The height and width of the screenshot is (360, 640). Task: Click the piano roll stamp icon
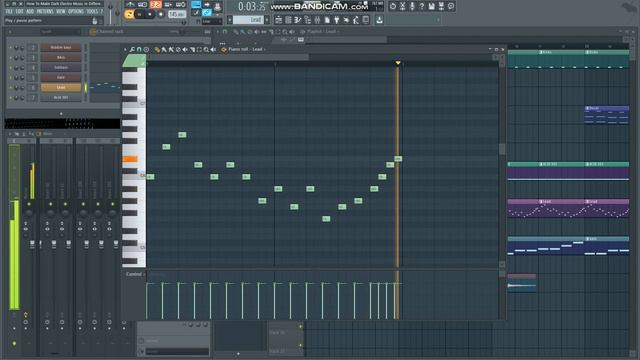(146, 49)
